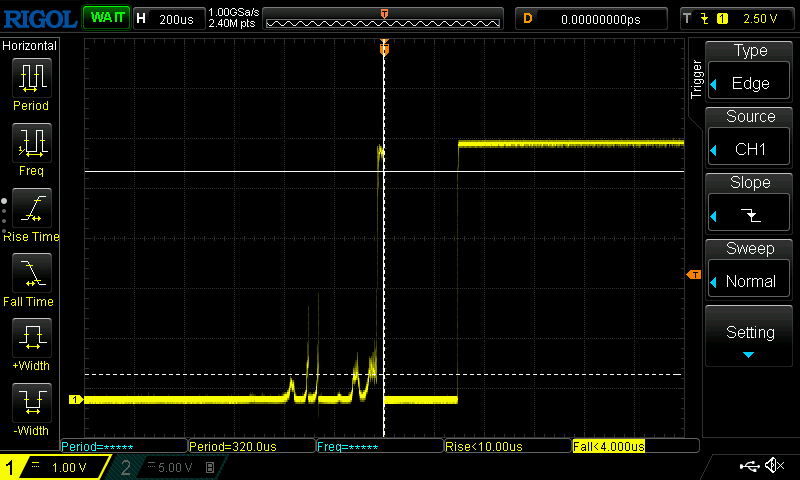Select the +Width measurement icon
This screenshot has width=800, height=480.
click(x=30, y=338)
